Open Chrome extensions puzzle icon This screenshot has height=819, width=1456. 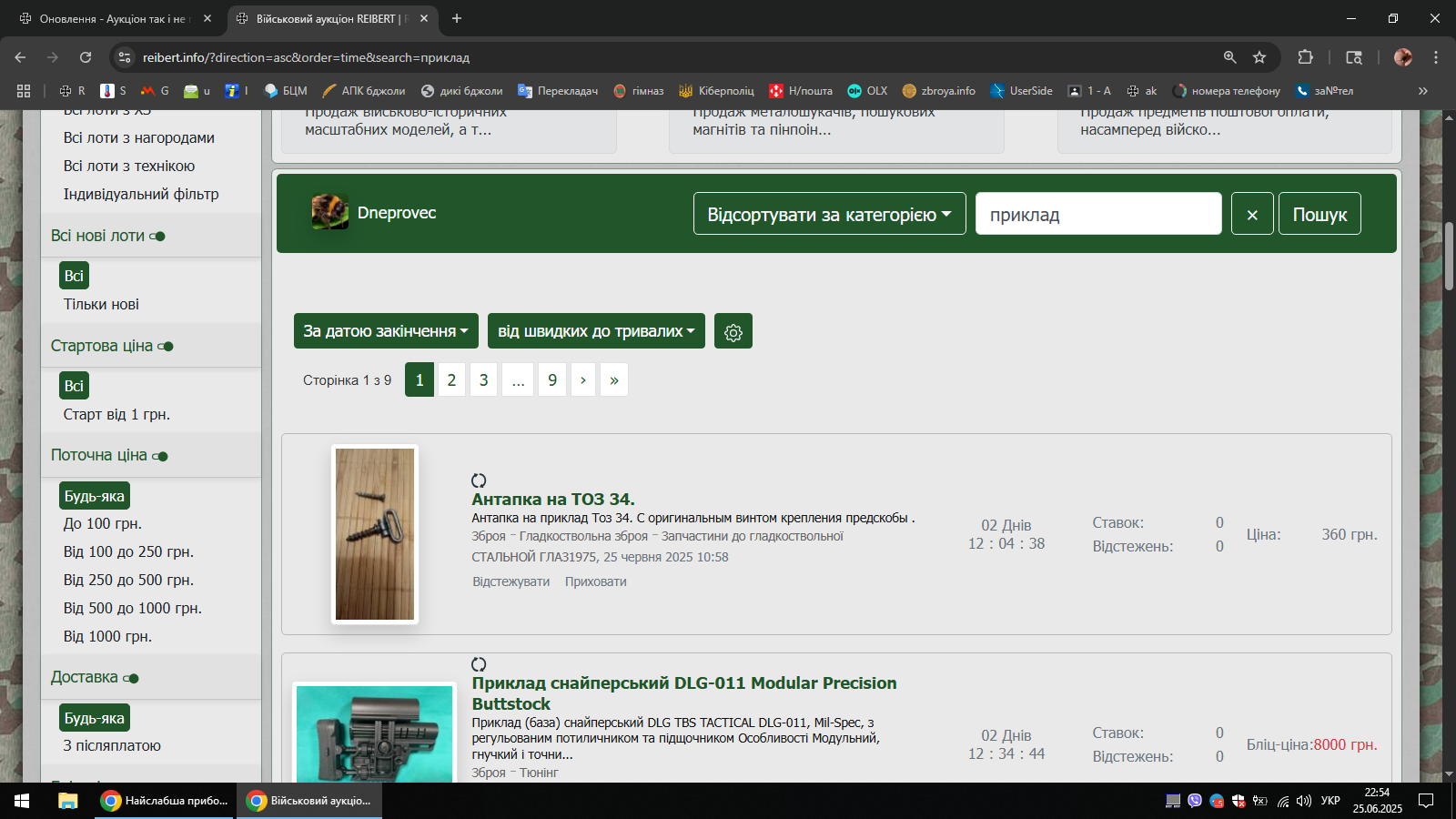[1305, 57]
